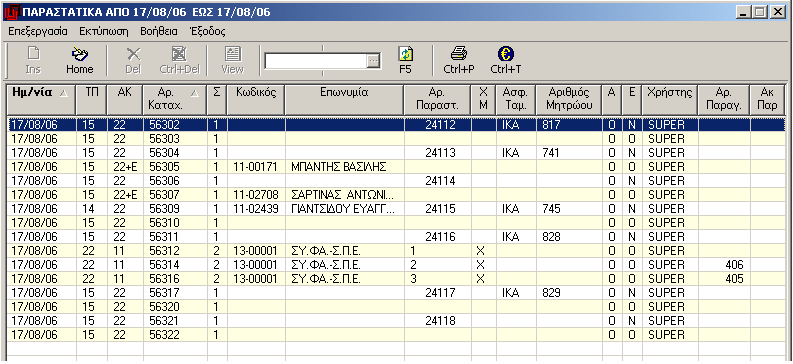Open the Βοήθεια menu
This screenshot has height=364, width=793.
click(159, 31)
